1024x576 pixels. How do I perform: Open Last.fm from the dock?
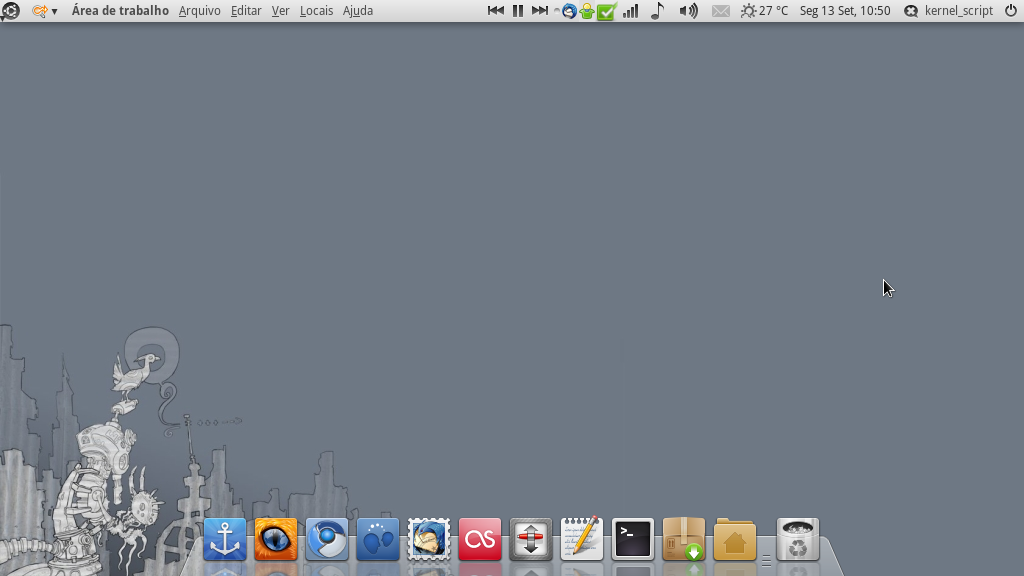[480, 539]
